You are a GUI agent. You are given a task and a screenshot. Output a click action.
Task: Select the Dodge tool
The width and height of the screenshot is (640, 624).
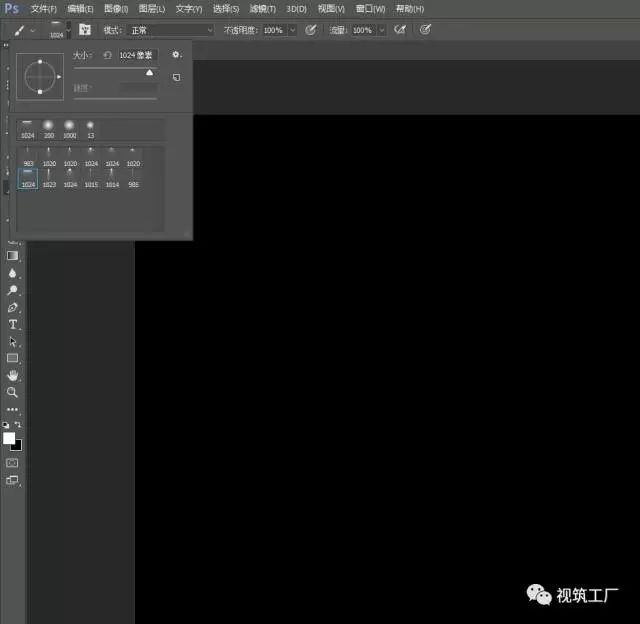click(12, 290)
